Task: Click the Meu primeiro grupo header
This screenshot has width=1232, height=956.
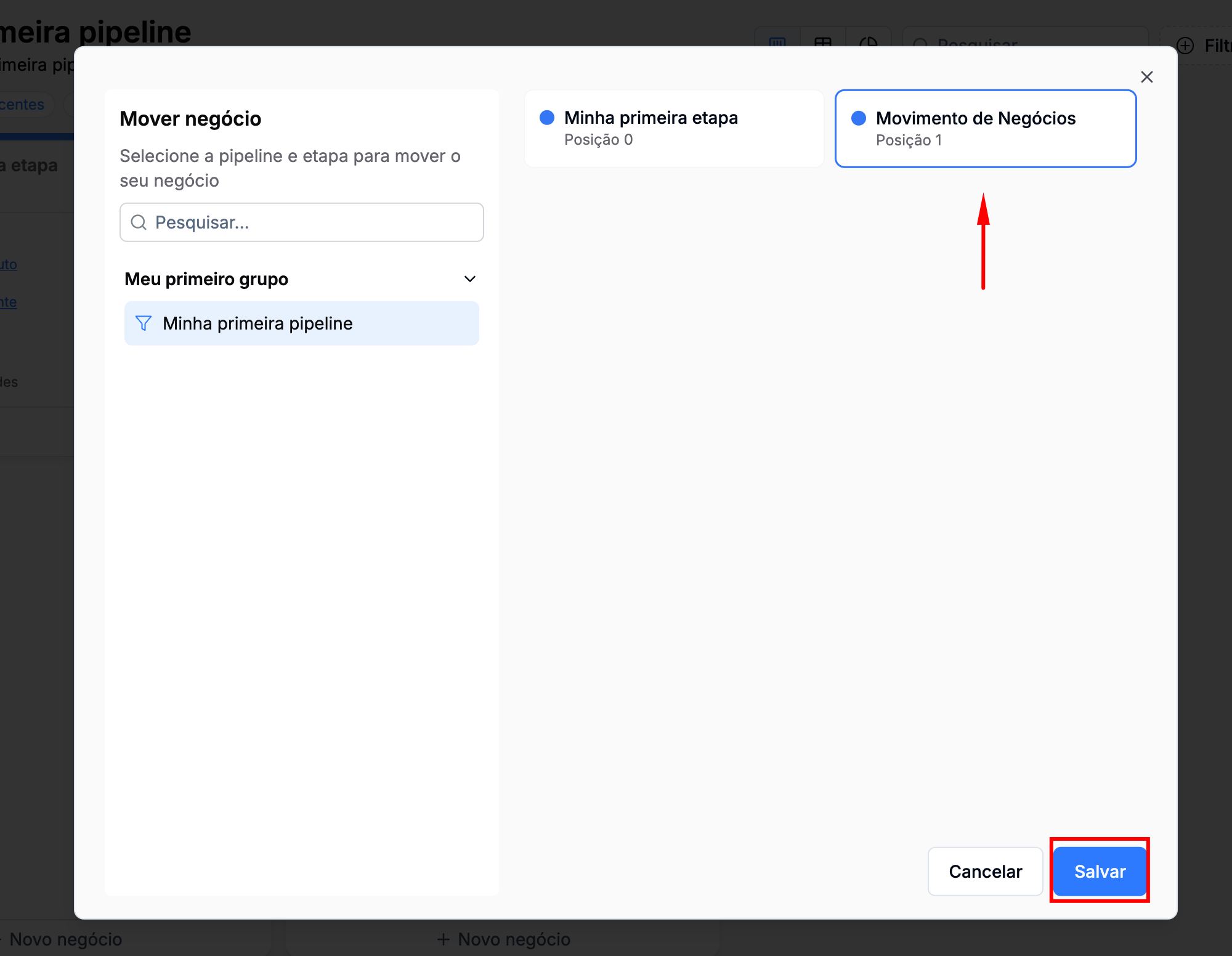Action: 206,279
